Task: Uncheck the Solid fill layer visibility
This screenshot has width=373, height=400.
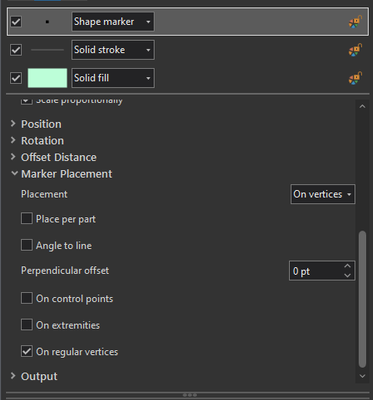Action: click(x=16, y=78)
